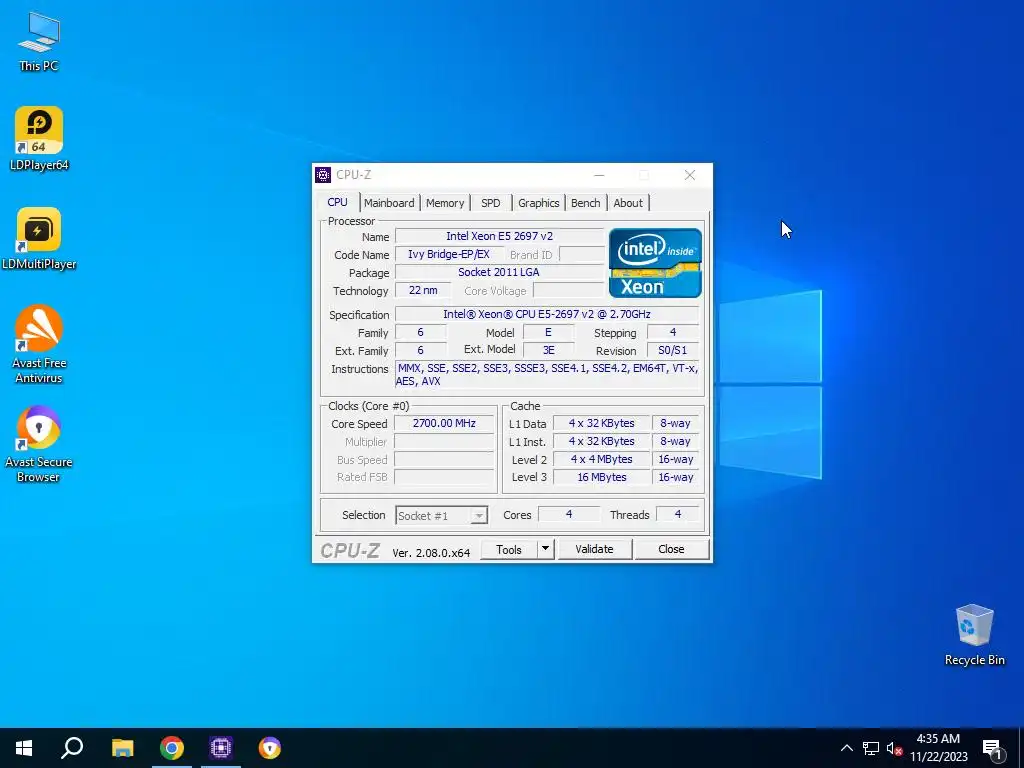Click the Name field Intel Xeon E5 2697 v2
The image size is (1024, 768).
[x=500, y=236]
